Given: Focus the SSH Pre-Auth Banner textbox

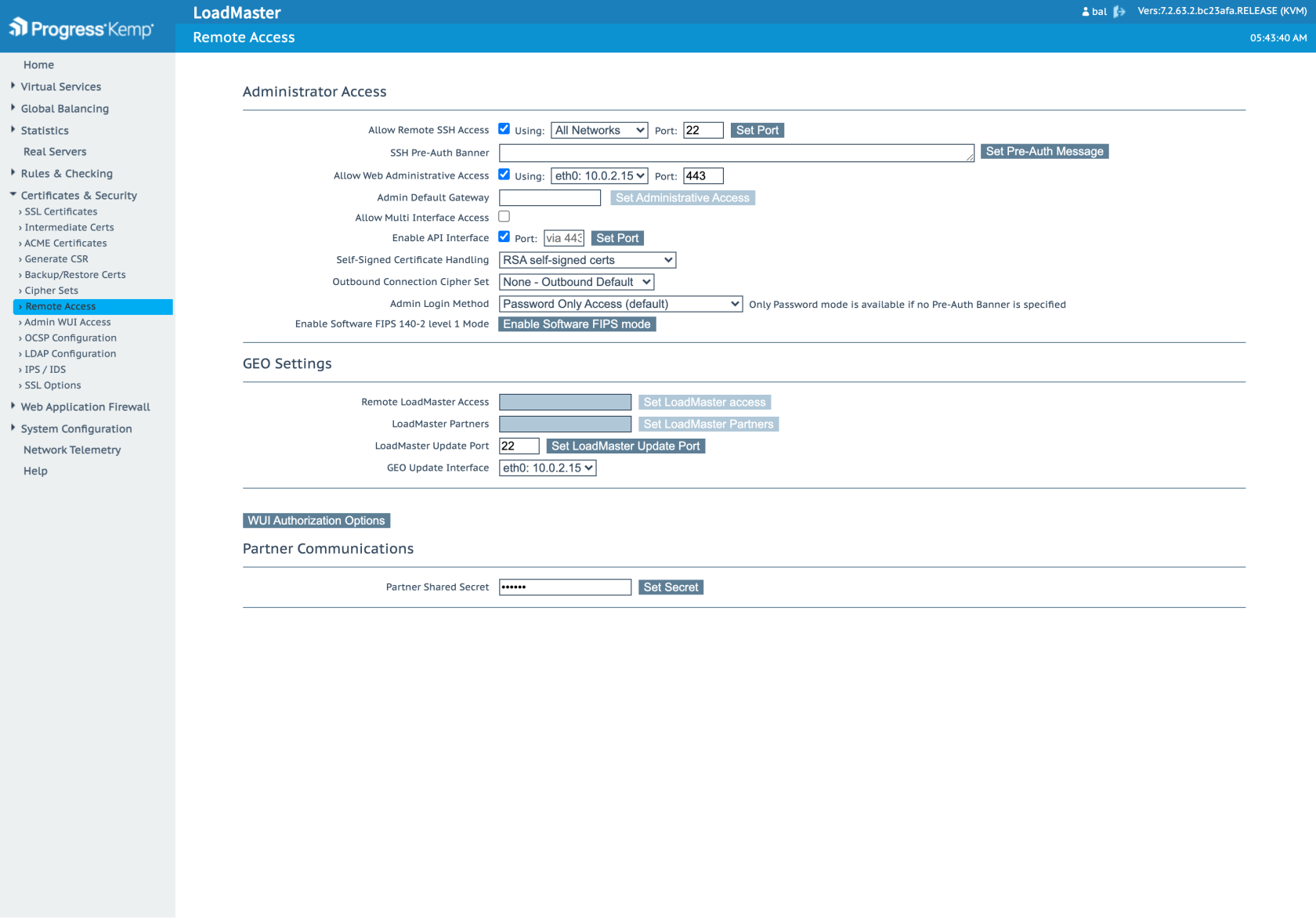Looking at the screenshot, I should pos(736,153).
